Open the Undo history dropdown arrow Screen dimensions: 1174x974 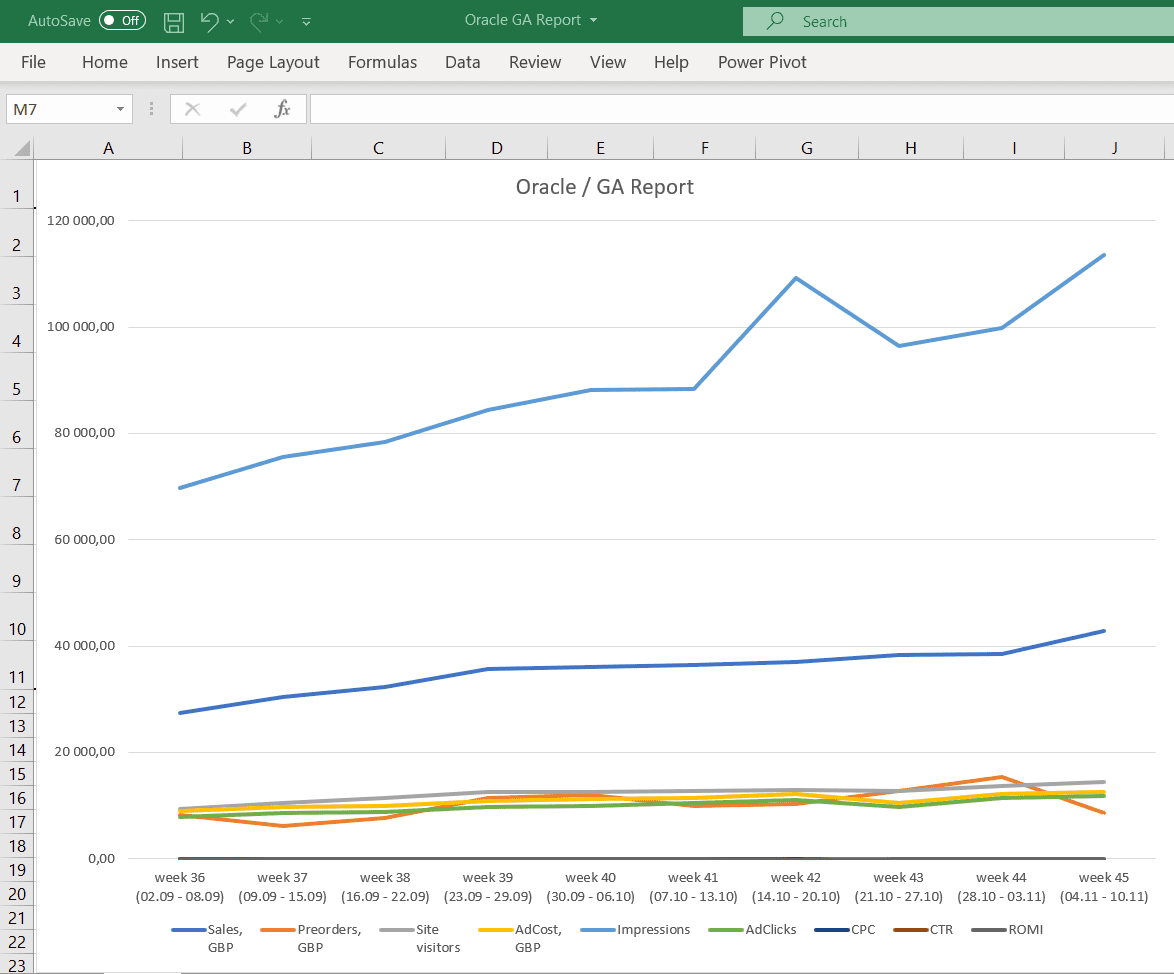(x=231, y=22)
